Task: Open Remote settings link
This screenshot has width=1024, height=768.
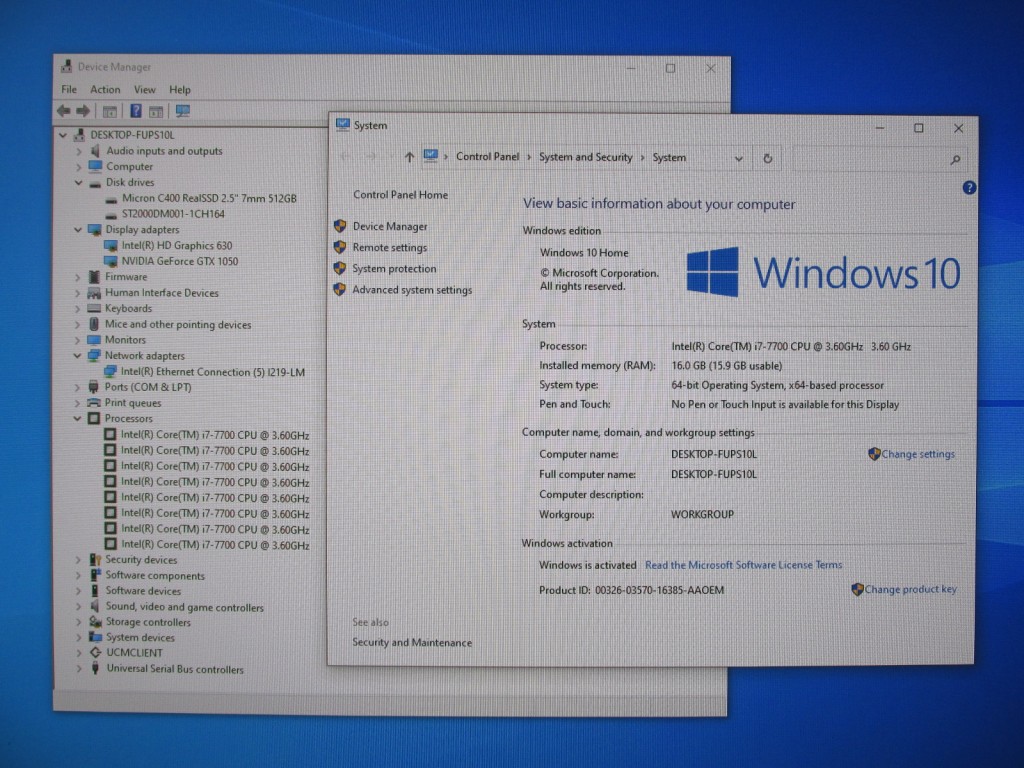Action: pyautogui.click(x=389, y=248)
